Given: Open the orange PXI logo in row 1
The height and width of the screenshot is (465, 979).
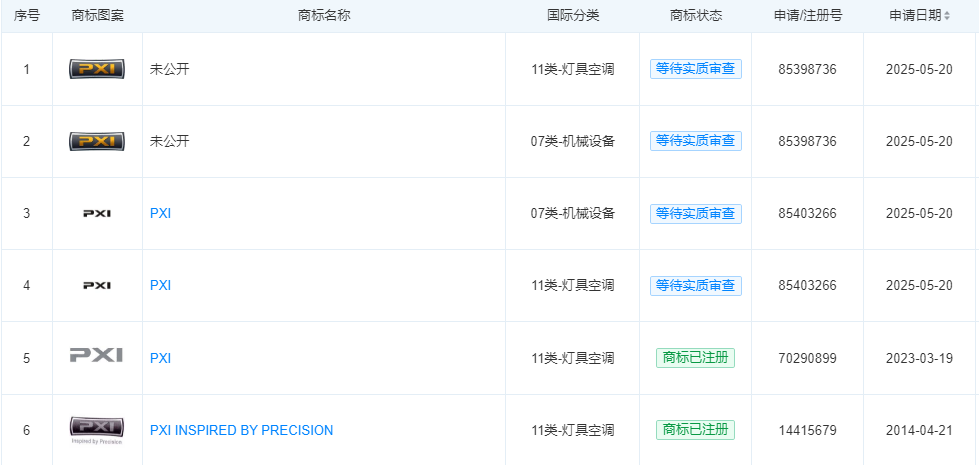Looking at the screenshot, I should click(97, 69).
